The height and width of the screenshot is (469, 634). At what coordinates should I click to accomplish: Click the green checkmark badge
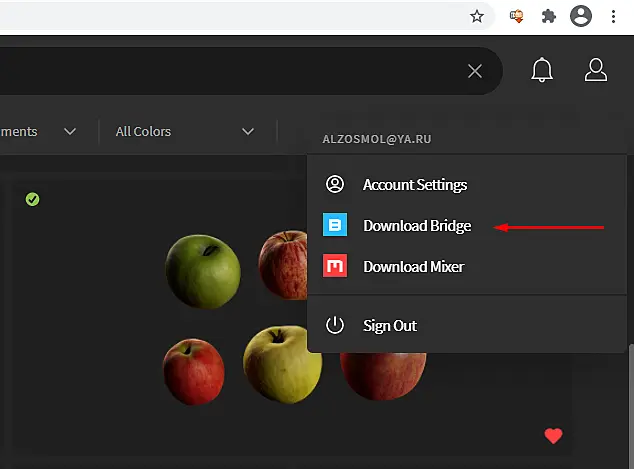(32, 199)
